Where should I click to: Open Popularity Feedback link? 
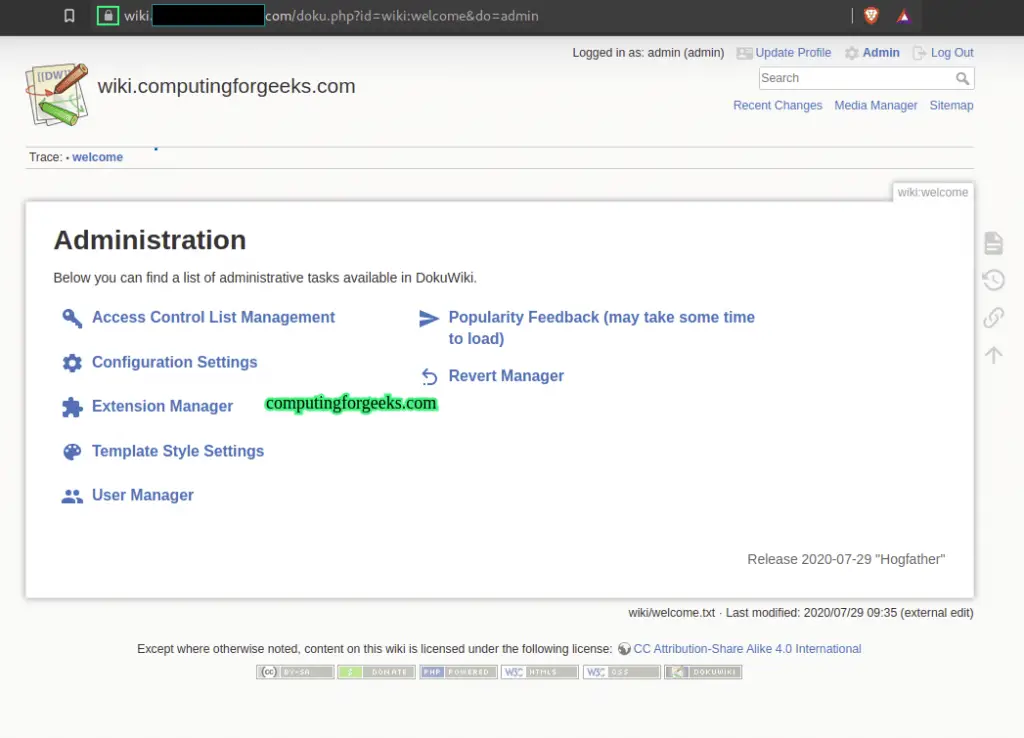601,328
